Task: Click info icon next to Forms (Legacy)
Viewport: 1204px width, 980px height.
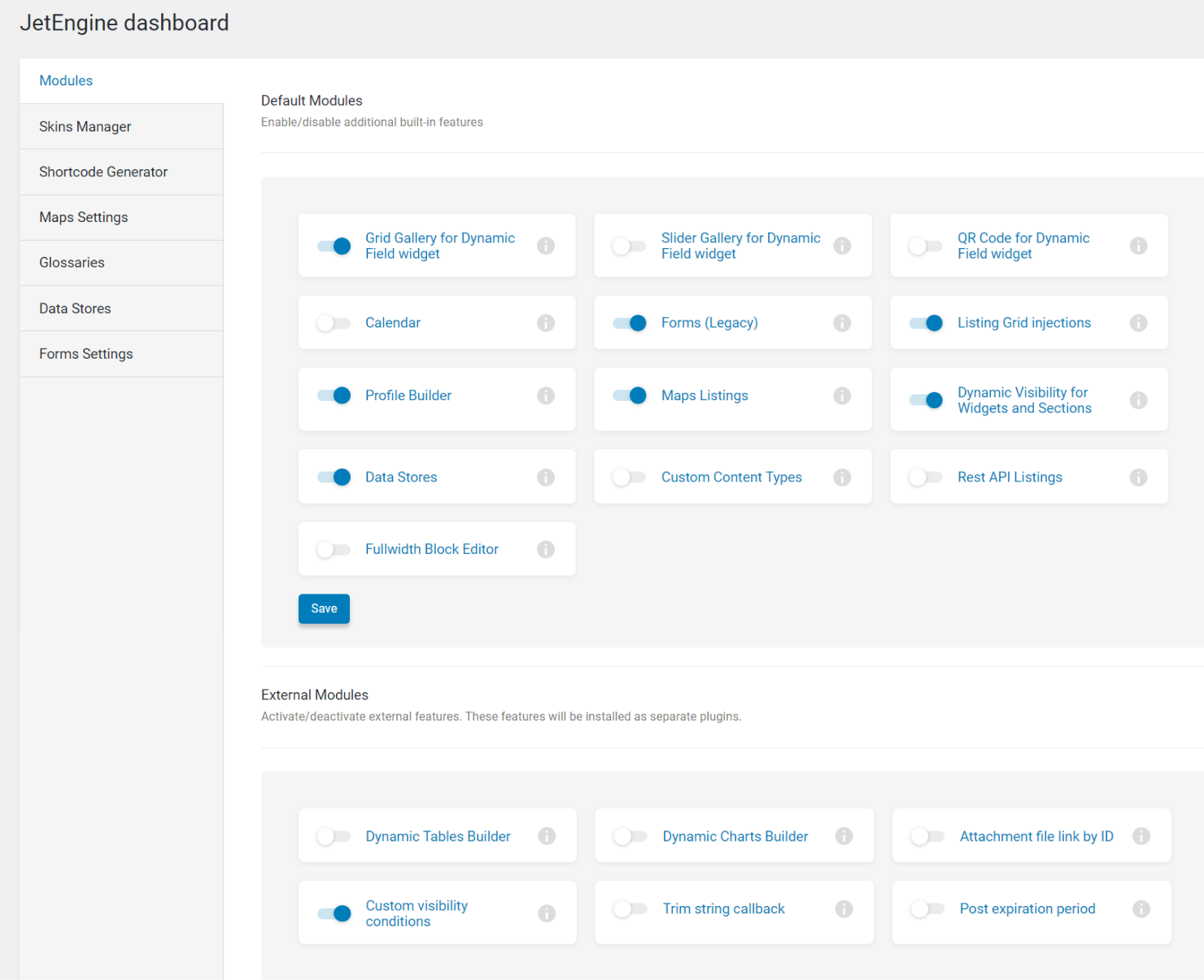Action: 842,323
